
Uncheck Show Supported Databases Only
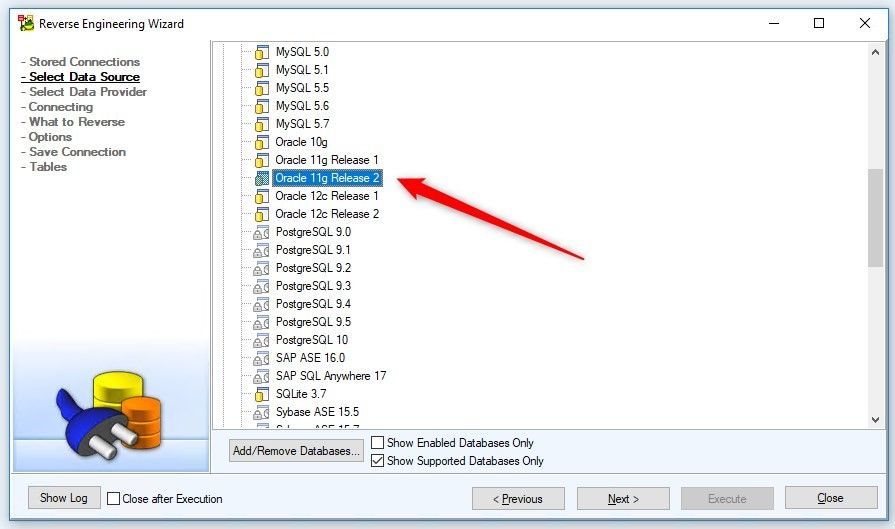(377, 461)
